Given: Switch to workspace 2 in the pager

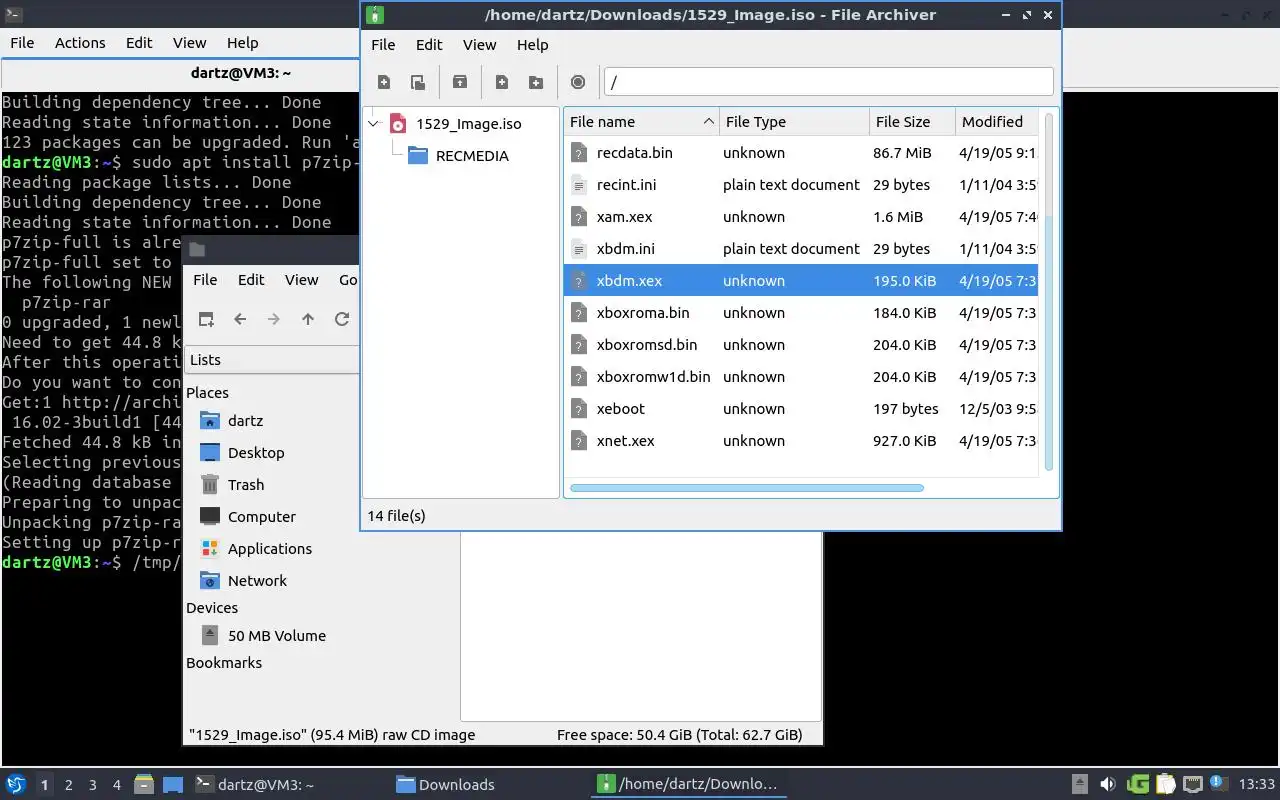Looking at the screenshot, I should point(69,785).
